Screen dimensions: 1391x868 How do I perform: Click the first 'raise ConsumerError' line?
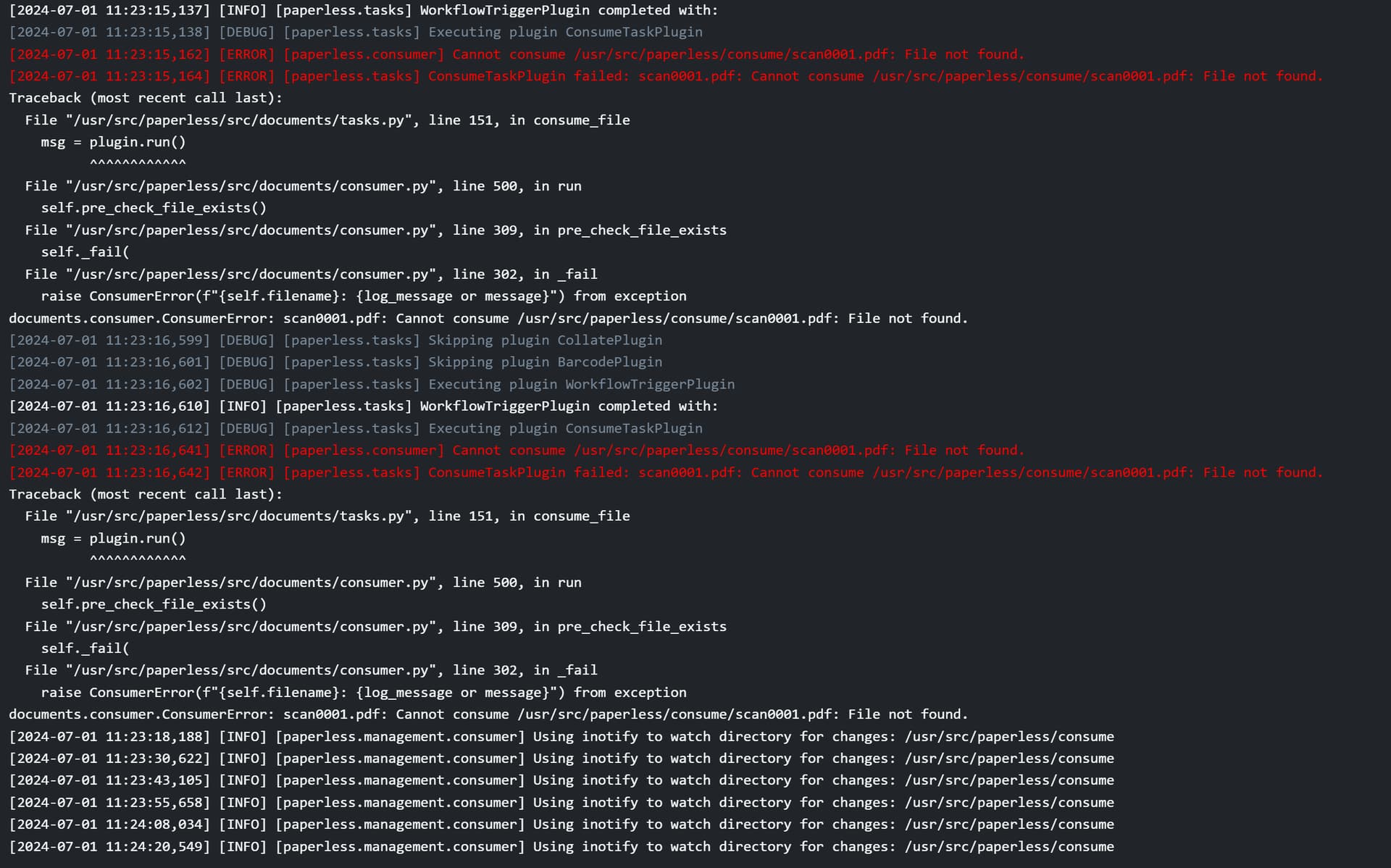(364, 296)
